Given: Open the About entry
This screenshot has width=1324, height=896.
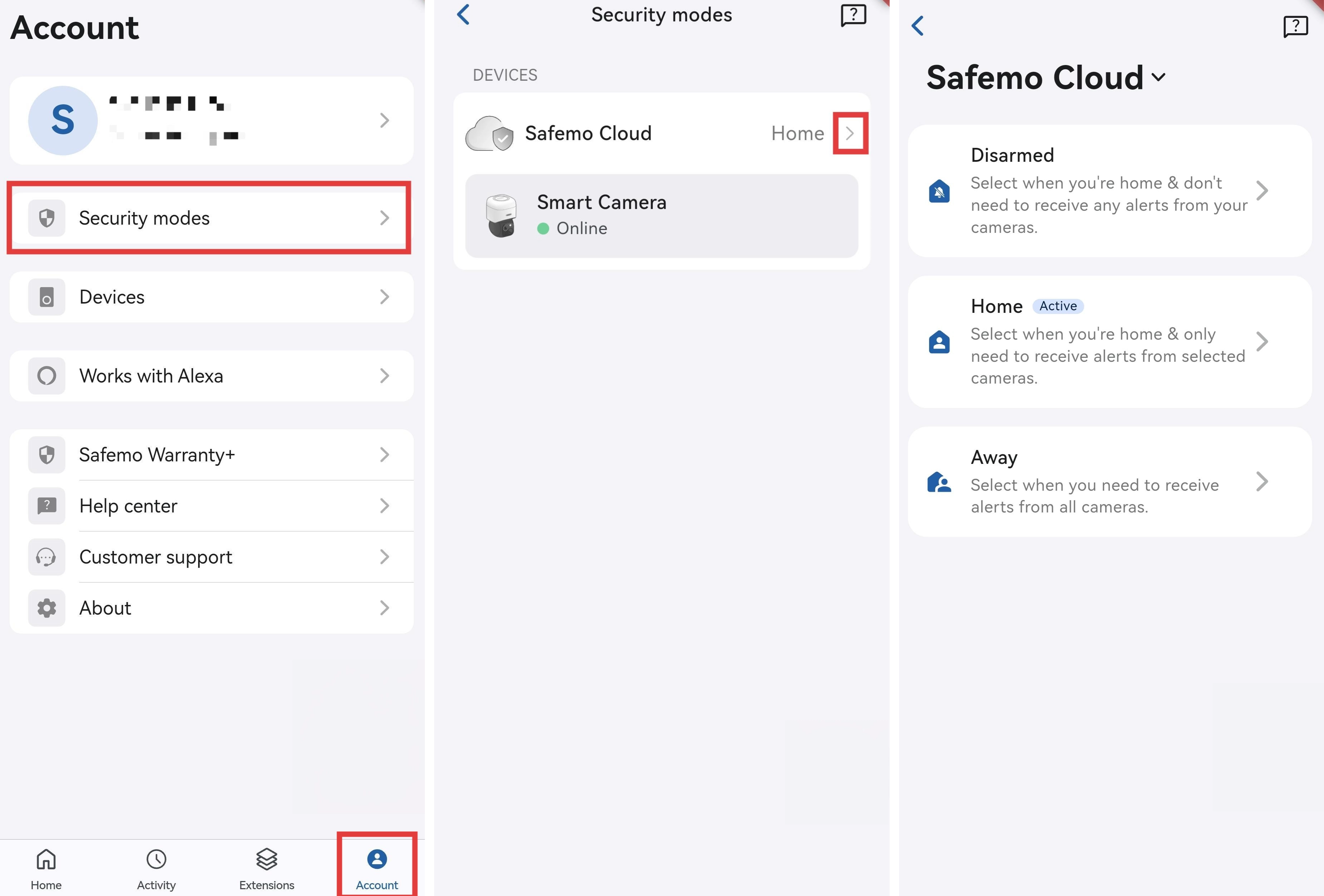Looking at the screenshot, I should pyautogui.click(x=211, y=608).
